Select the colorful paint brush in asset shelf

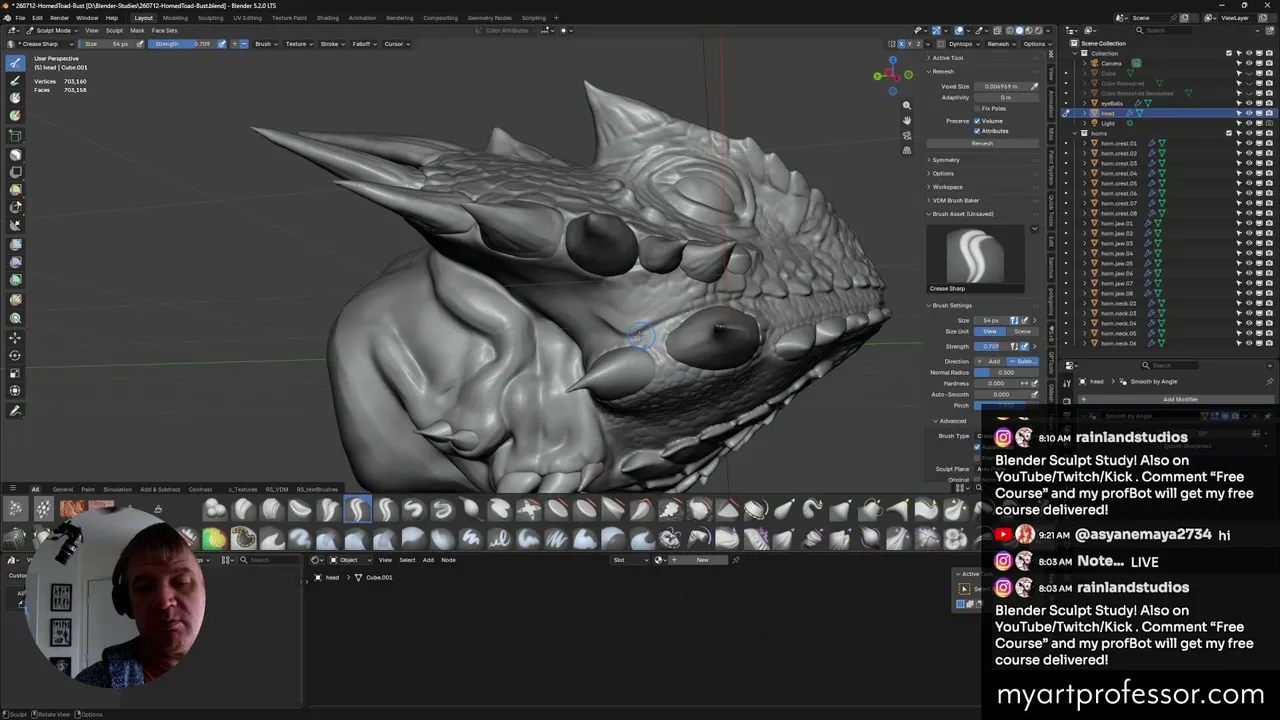pyautogui.click(x=214, y=539)
